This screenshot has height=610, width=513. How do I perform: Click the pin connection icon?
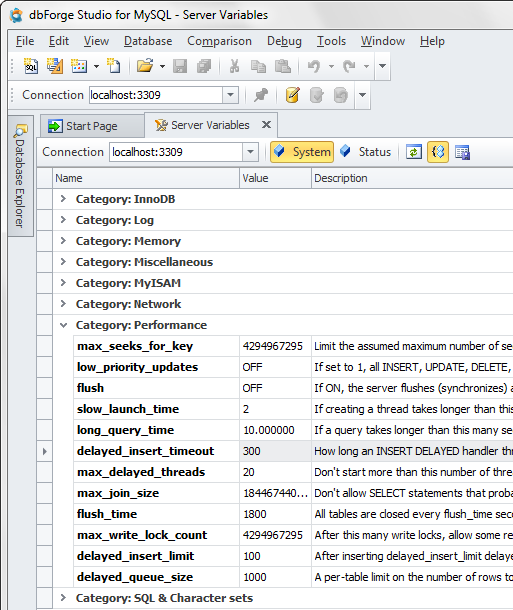pos(261,95)
